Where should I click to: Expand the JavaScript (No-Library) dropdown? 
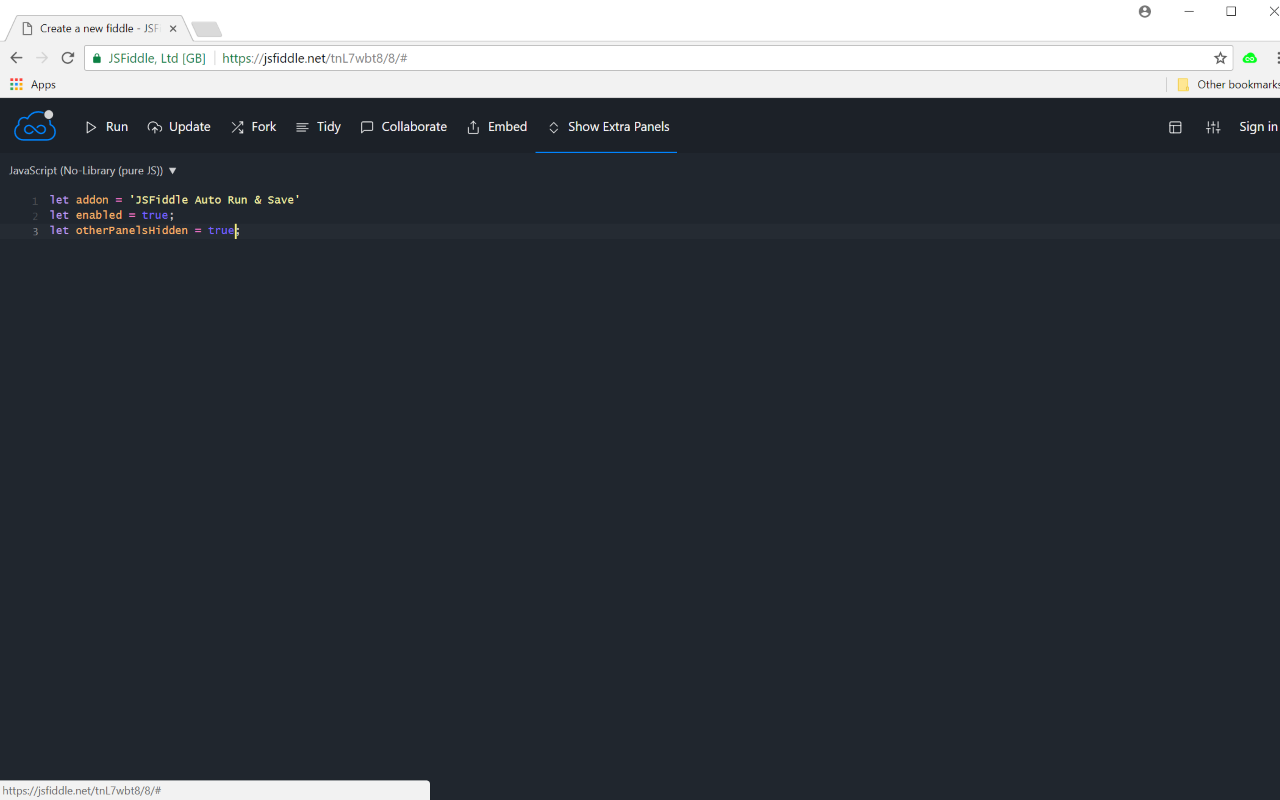tap(93, 171)
